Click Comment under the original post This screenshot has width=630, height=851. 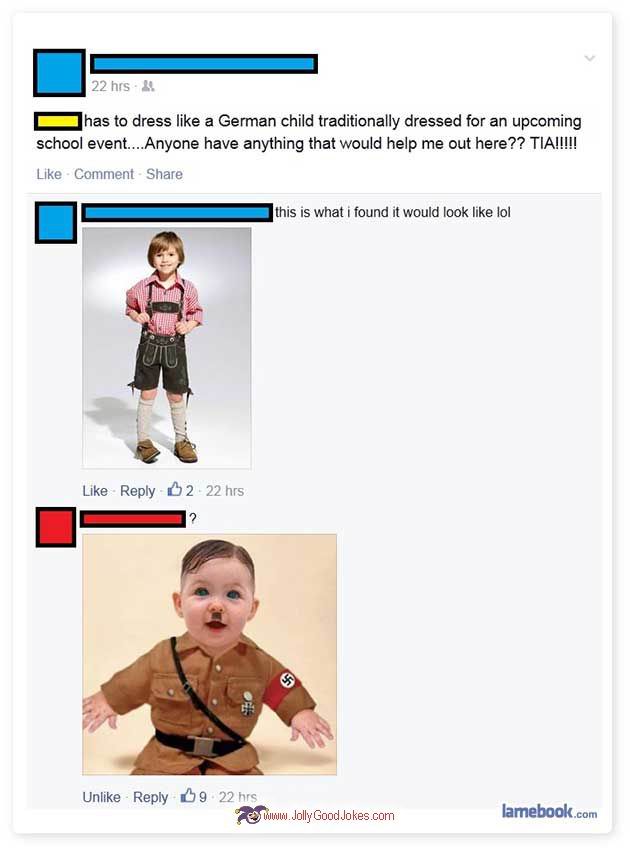click(x=104, y=174)
